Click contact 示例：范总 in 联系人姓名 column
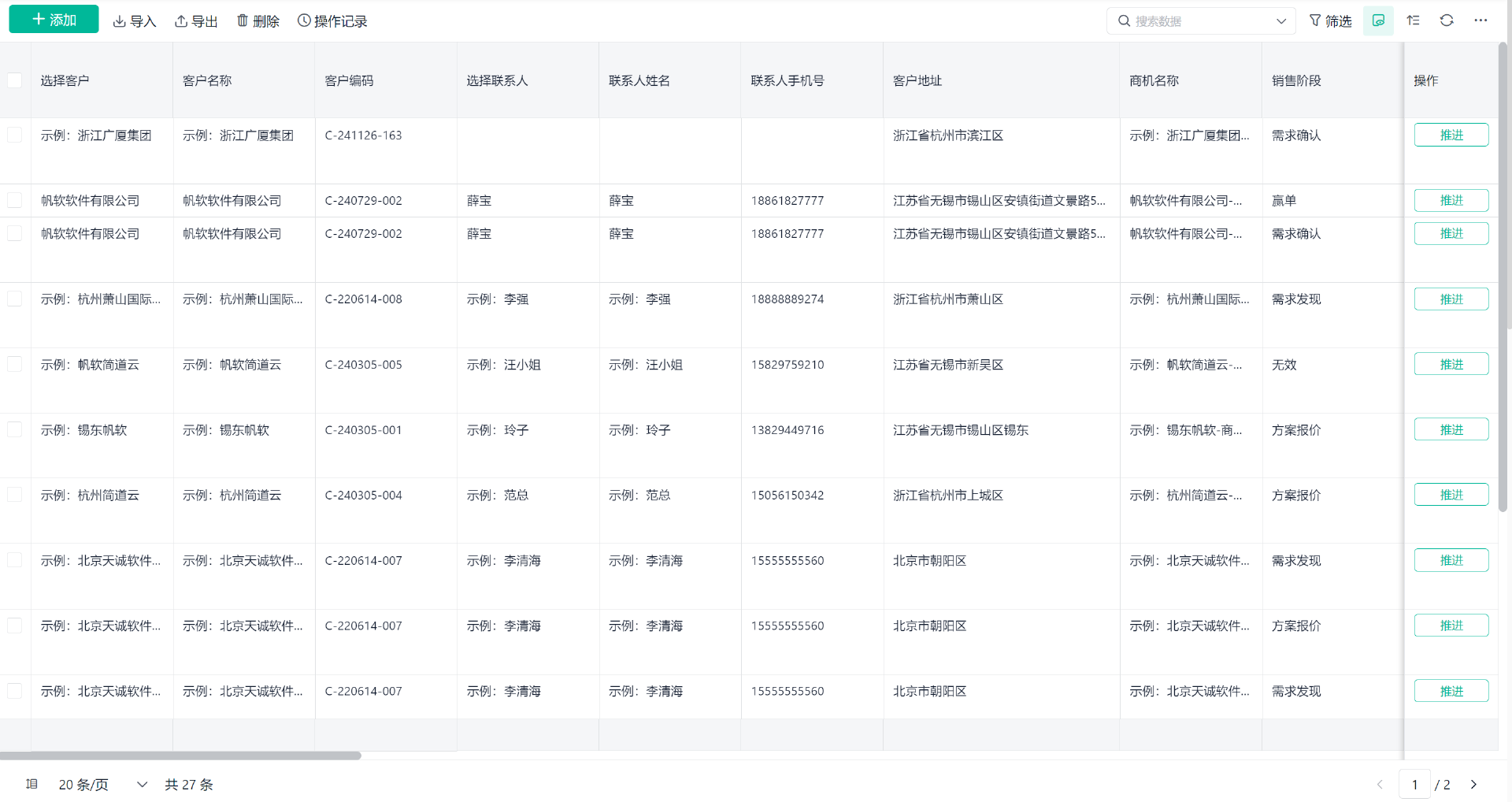 pyautogui.click(x=639, y=496)
